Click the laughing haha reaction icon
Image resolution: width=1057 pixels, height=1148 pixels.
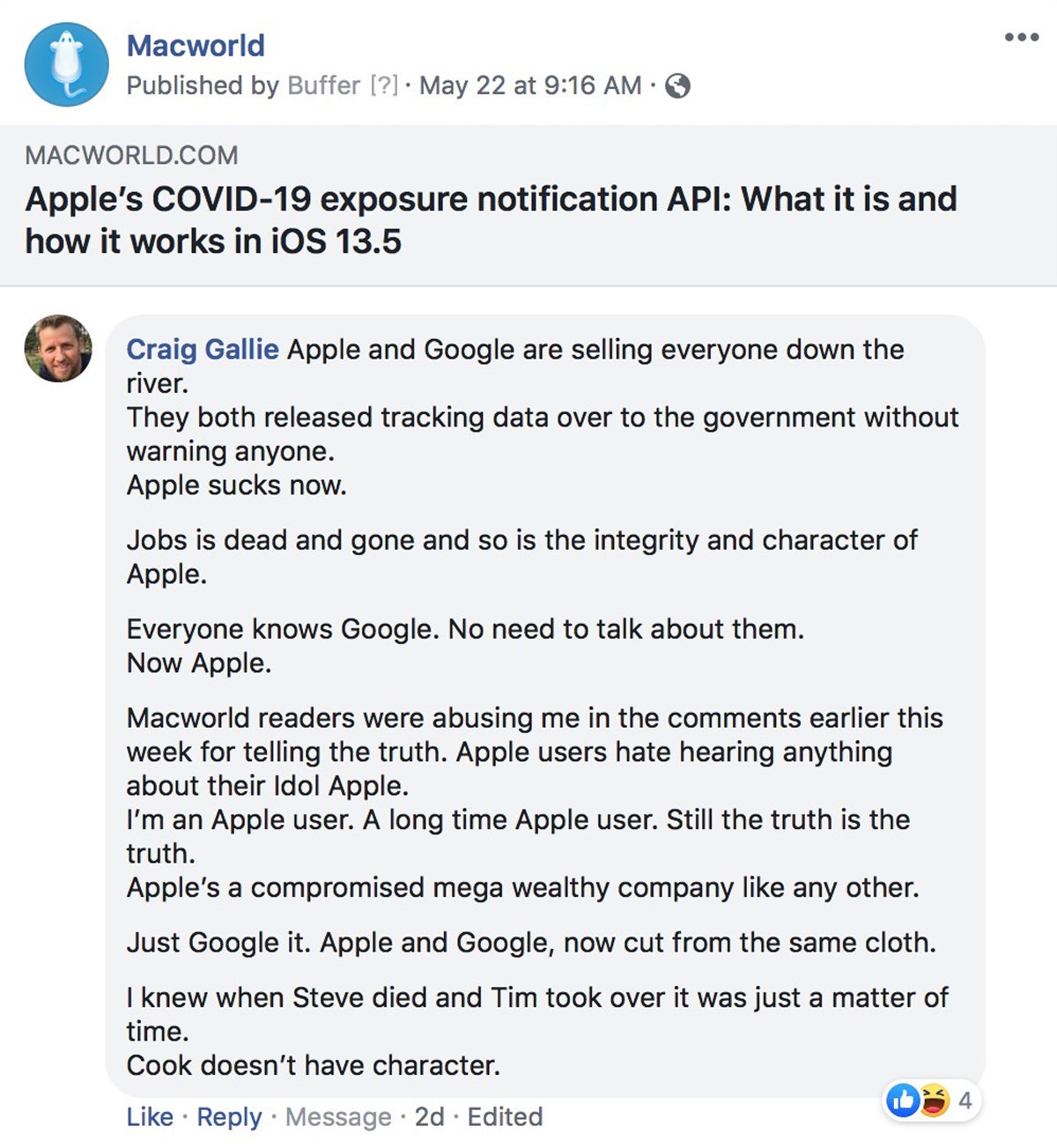point(934,1100)
